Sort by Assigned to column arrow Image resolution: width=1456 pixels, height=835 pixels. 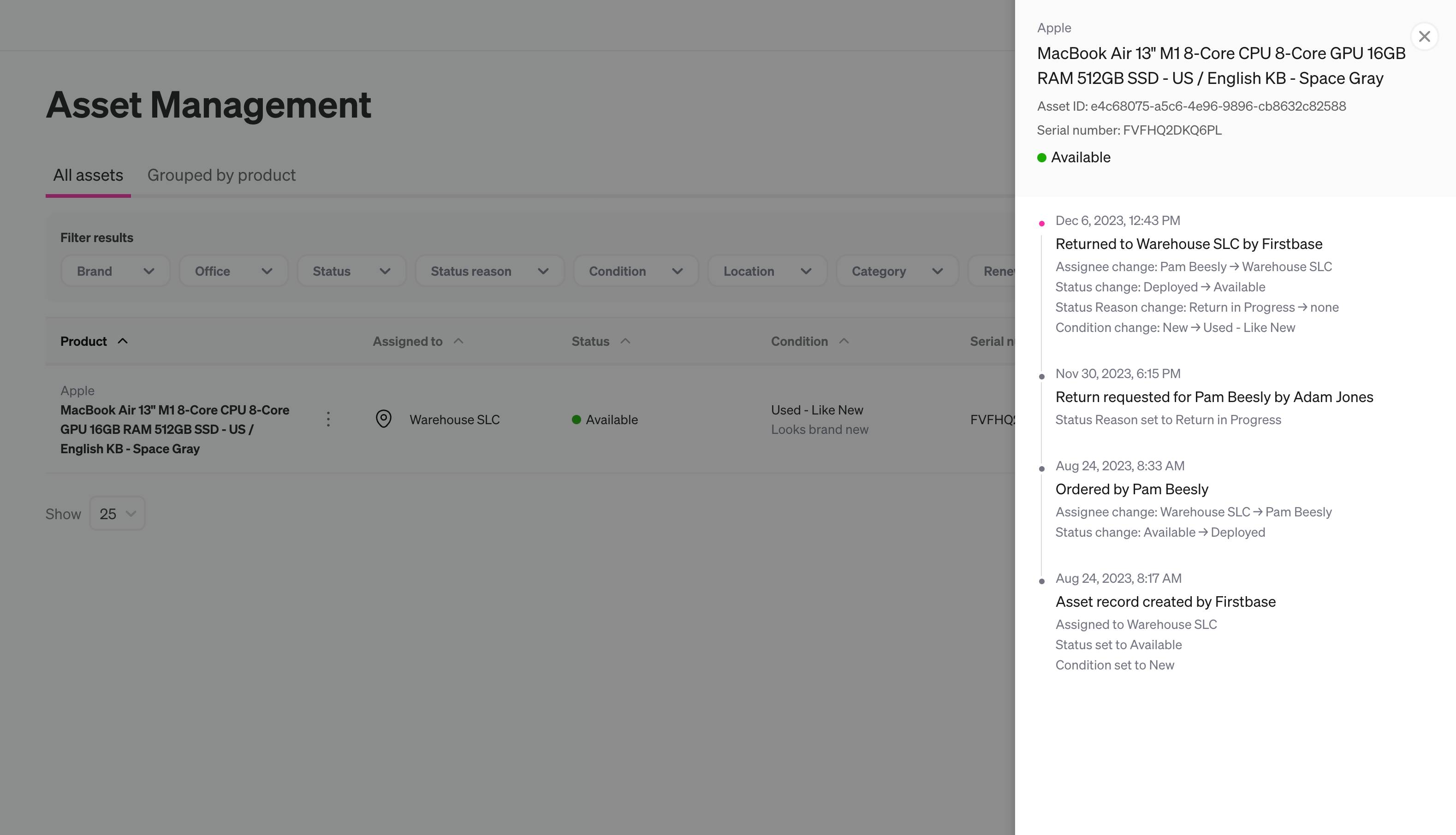pyautogui.click(x=458, y=341)
